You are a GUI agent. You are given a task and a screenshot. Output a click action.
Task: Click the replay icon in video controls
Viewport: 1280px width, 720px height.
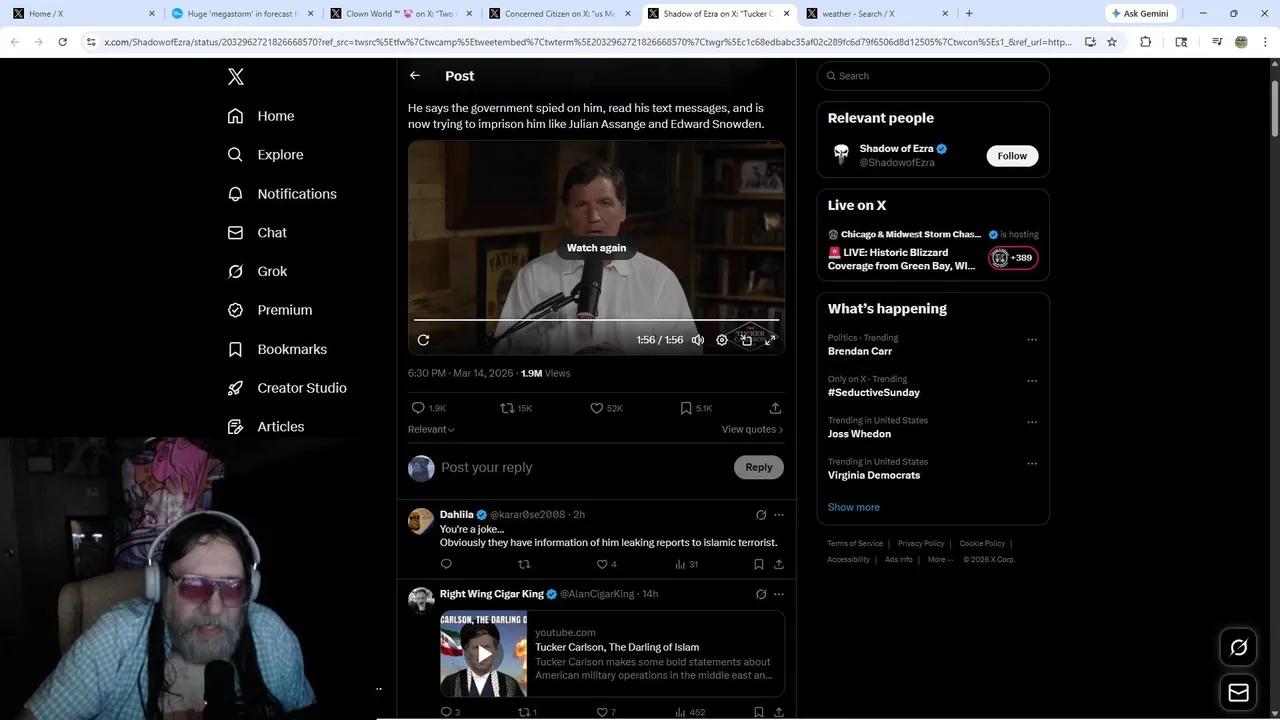point(423,340)
